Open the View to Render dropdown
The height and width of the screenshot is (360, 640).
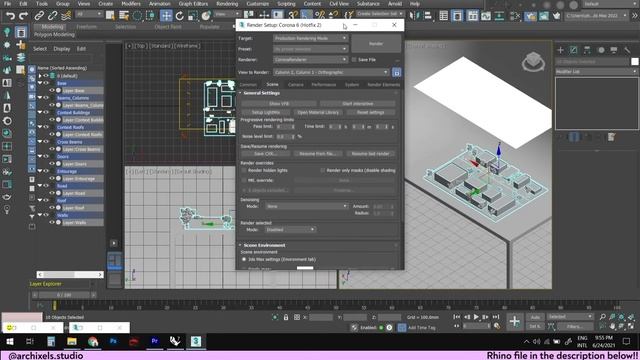(x=331, y=72)
